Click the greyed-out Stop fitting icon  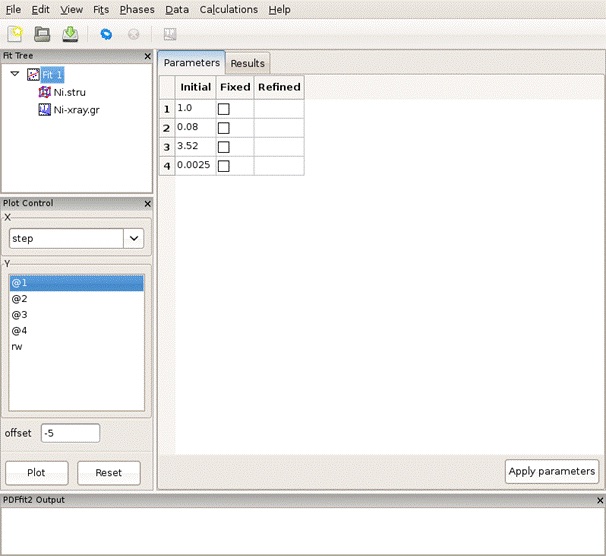point(133,34)
